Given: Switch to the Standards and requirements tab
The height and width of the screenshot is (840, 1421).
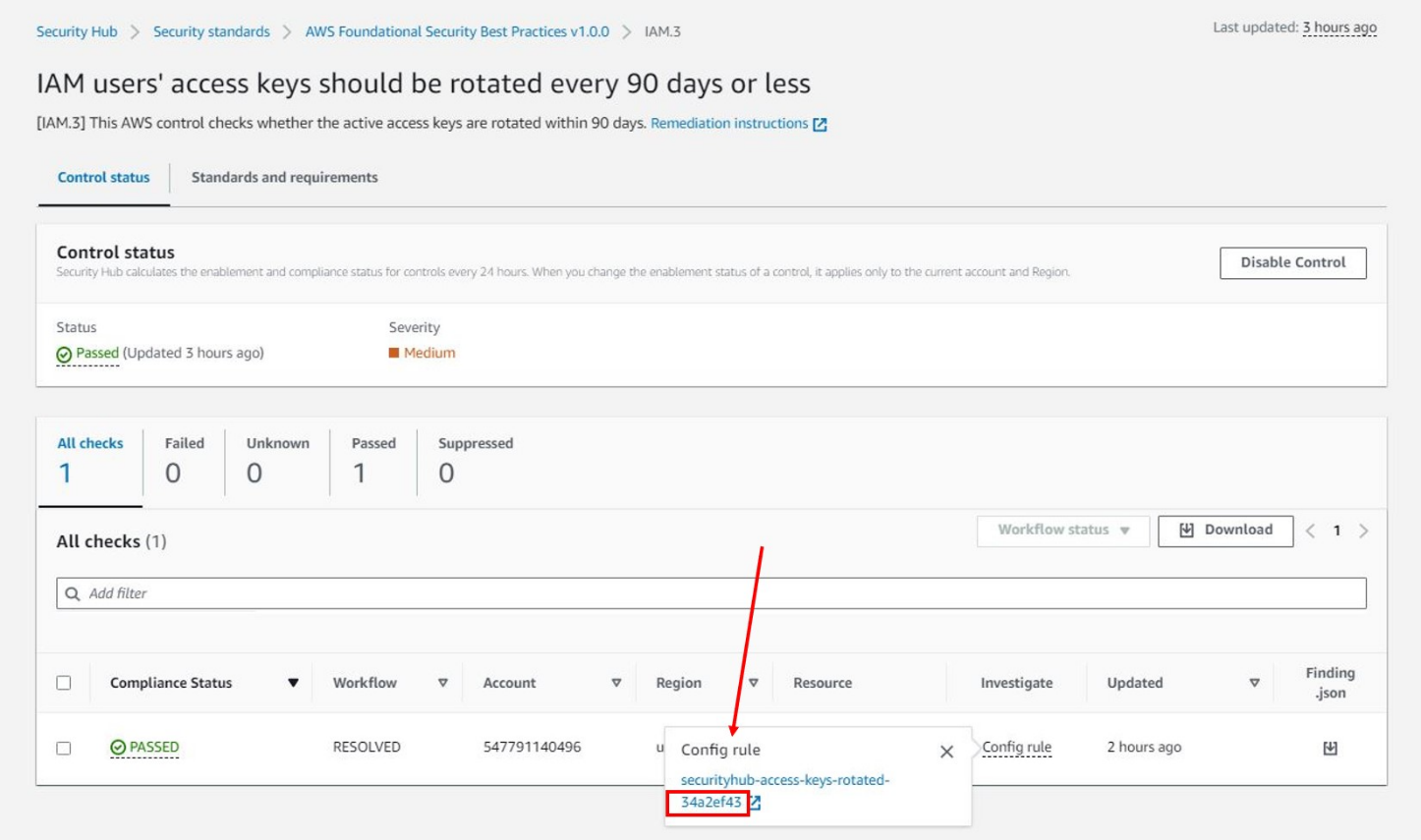Looking at the screenshot, I should point(285,178).
